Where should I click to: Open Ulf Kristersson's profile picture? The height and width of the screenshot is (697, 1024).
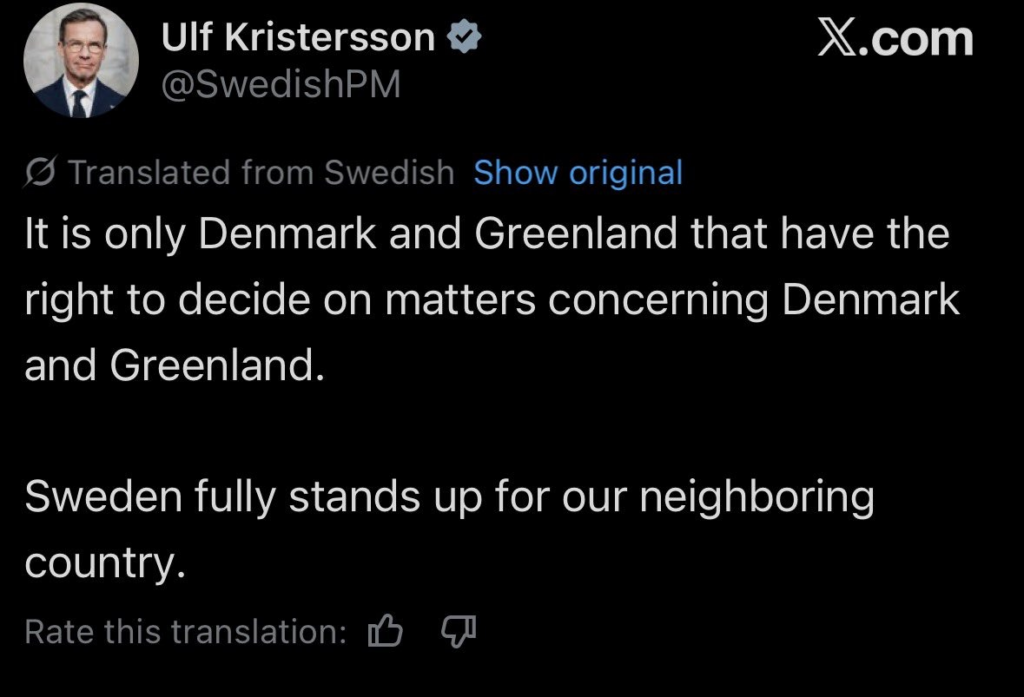(x=81, y=67)
